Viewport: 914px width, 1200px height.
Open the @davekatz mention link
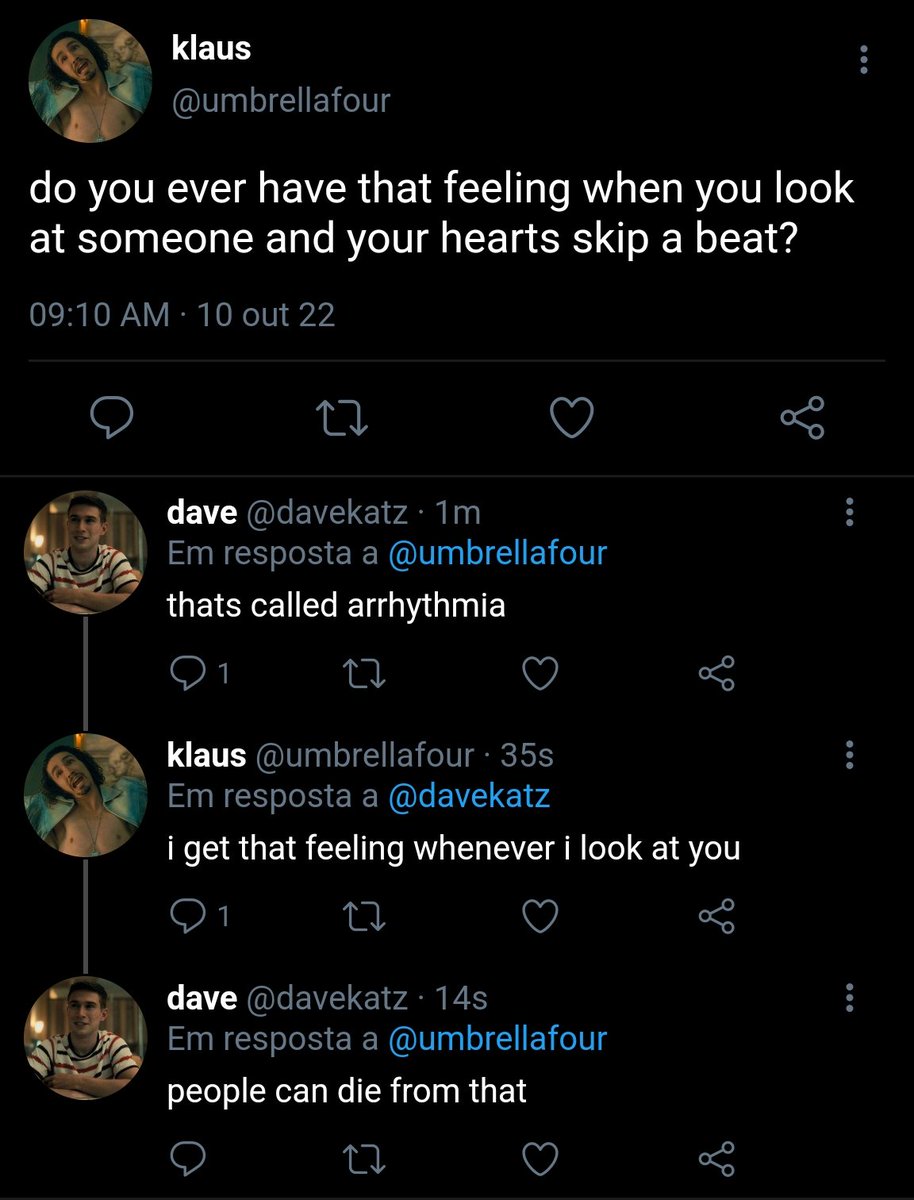point(468,796)
